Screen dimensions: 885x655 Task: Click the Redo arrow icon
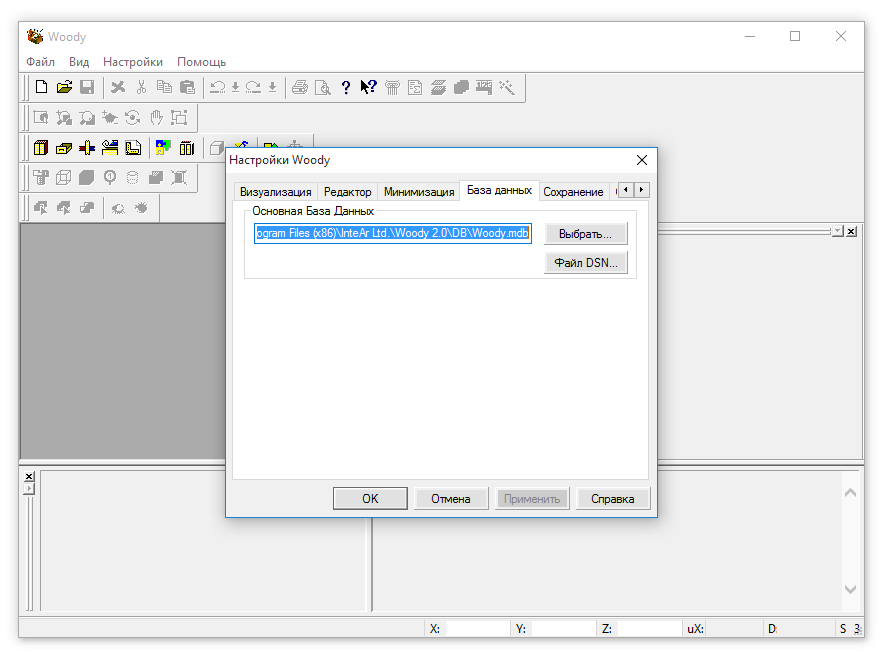click(253, 87)
